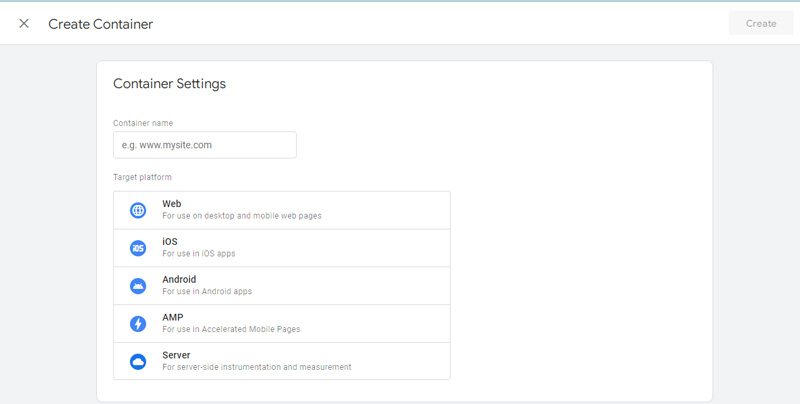The height and width of the screenshot is (404, 800).
Task: Click the Create button
Action: point(761,23)
